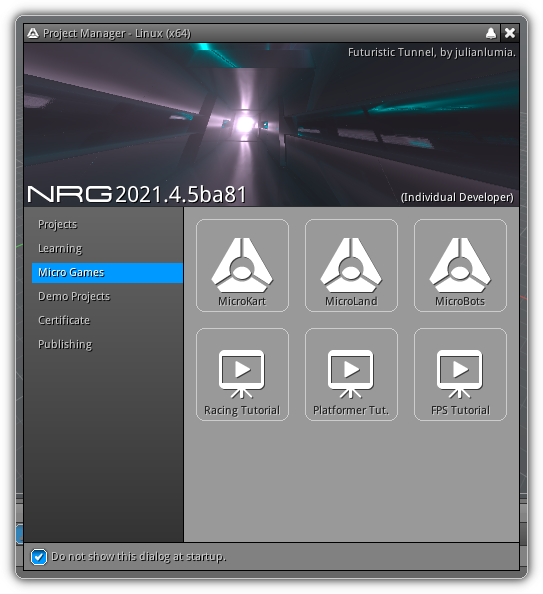The image size is (543, 594).
Task: Click the notification bell icon
Action: point(491,33)
